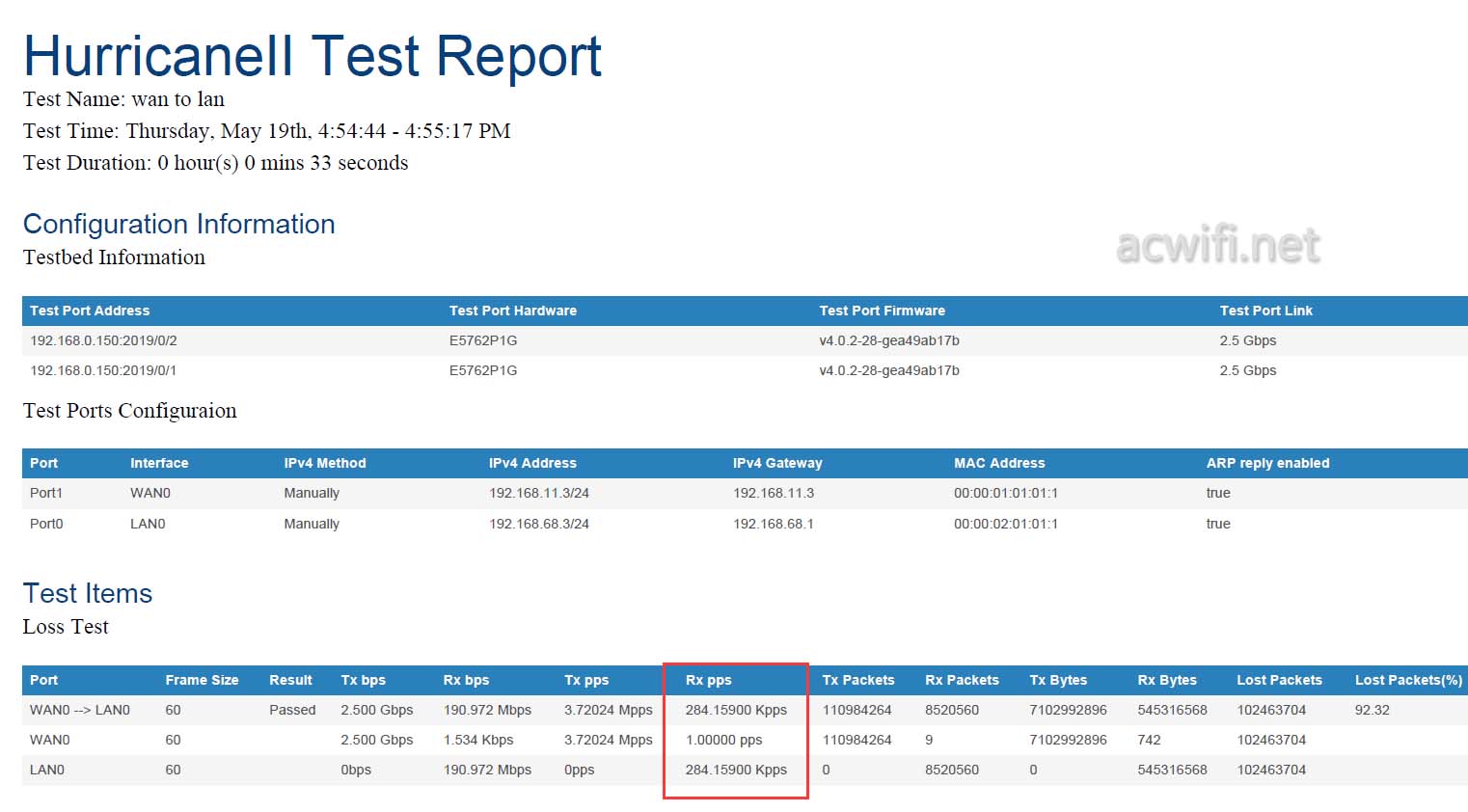
Task: Click the Configuration Information heading
Action: pos(179,224)
